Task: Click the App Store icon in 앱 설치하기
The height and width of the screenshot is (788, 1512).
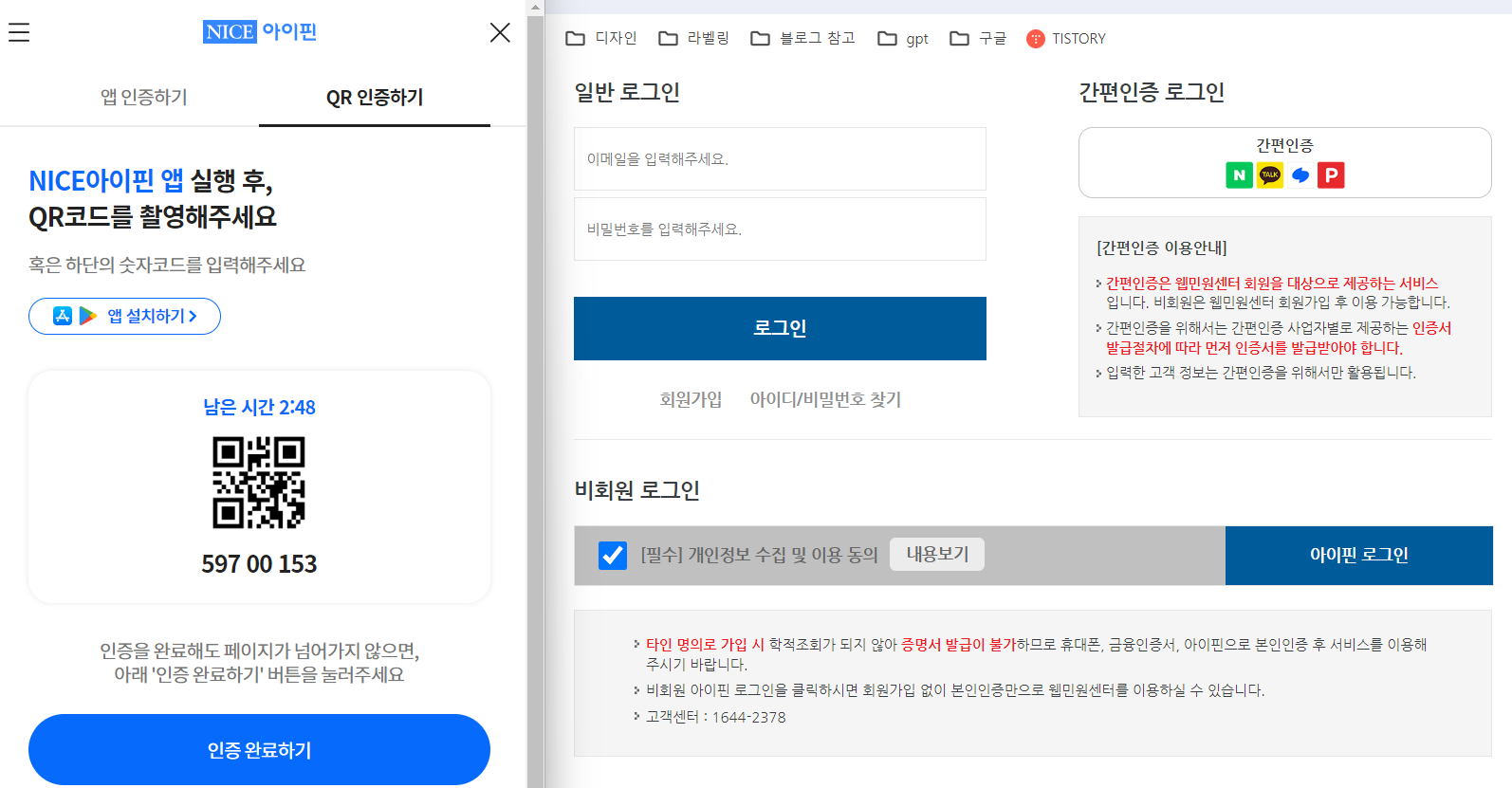Action: click(x=63, y=316)
